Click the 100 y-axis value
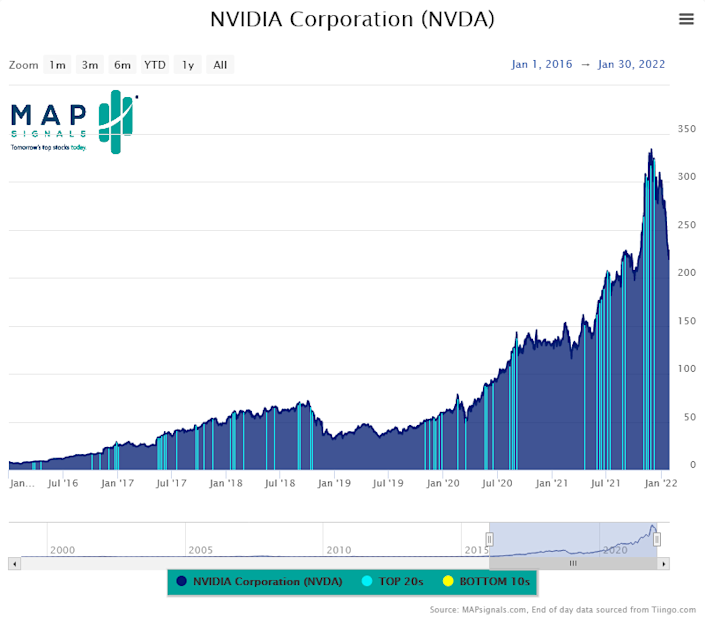 (x=687, y=369)
